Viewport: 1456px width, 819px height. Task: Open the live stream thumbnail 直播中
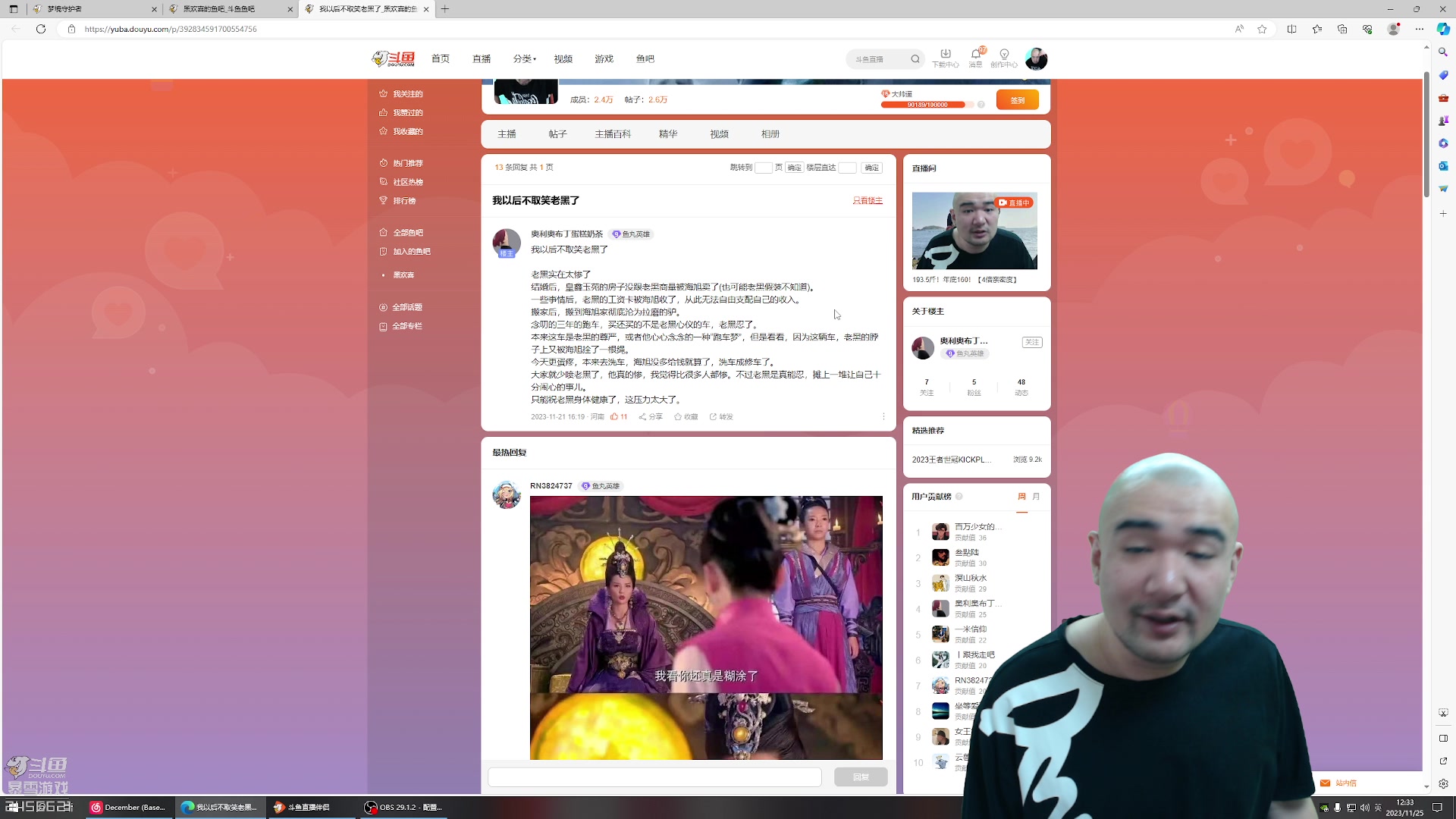tap(974, 231)
